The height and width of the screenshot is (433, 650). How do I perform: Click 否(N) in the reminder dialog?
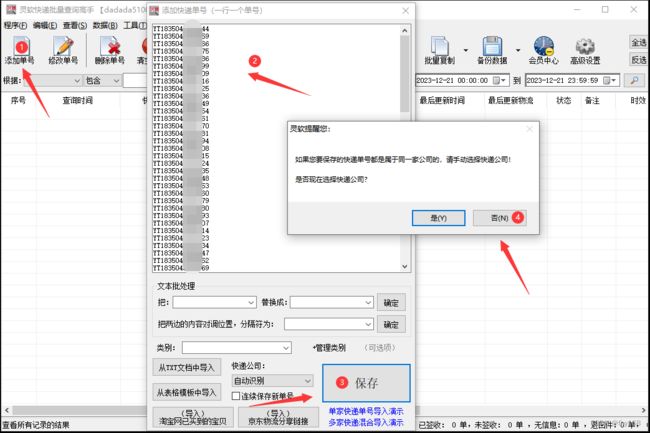(x=500, y=218)
